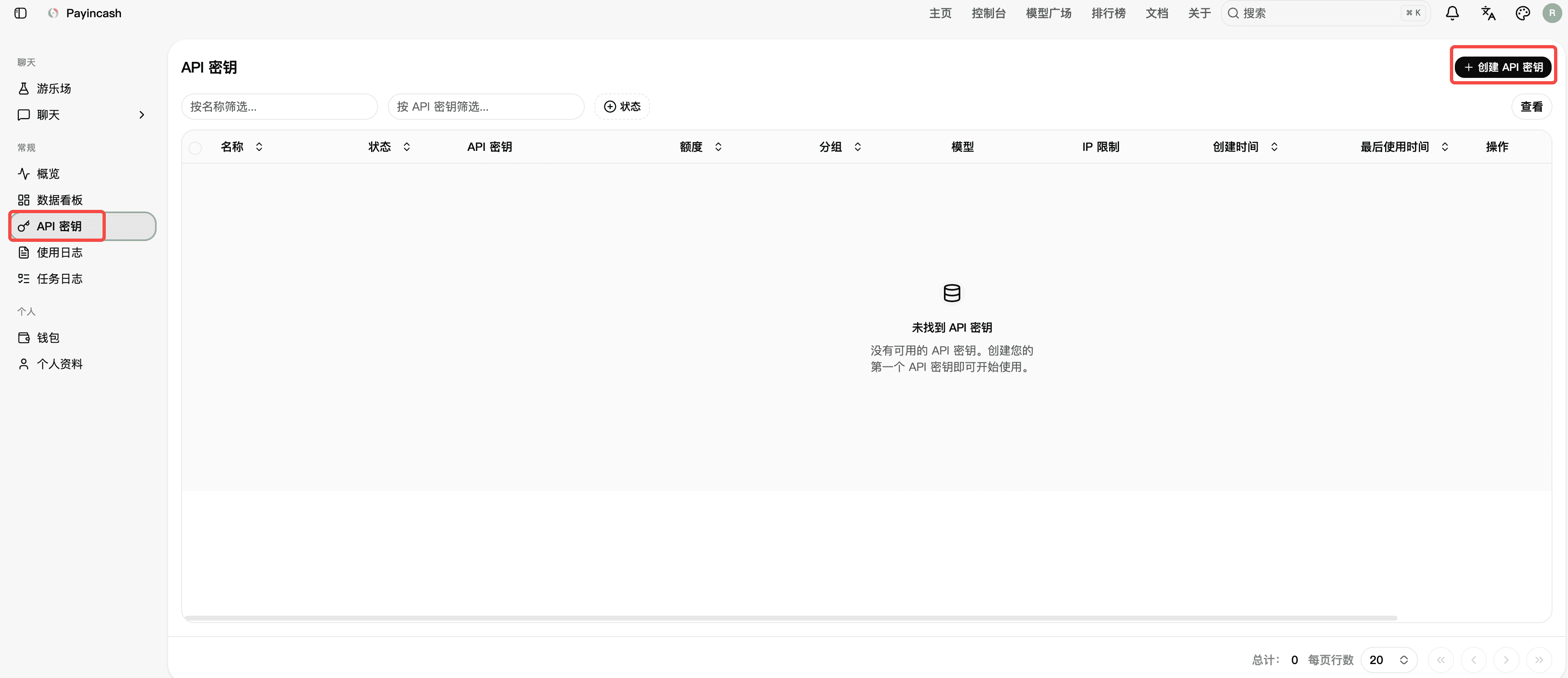Click the personal profile person icon
This screenshot has height=678, width=1568.
(x=24, y=364)
